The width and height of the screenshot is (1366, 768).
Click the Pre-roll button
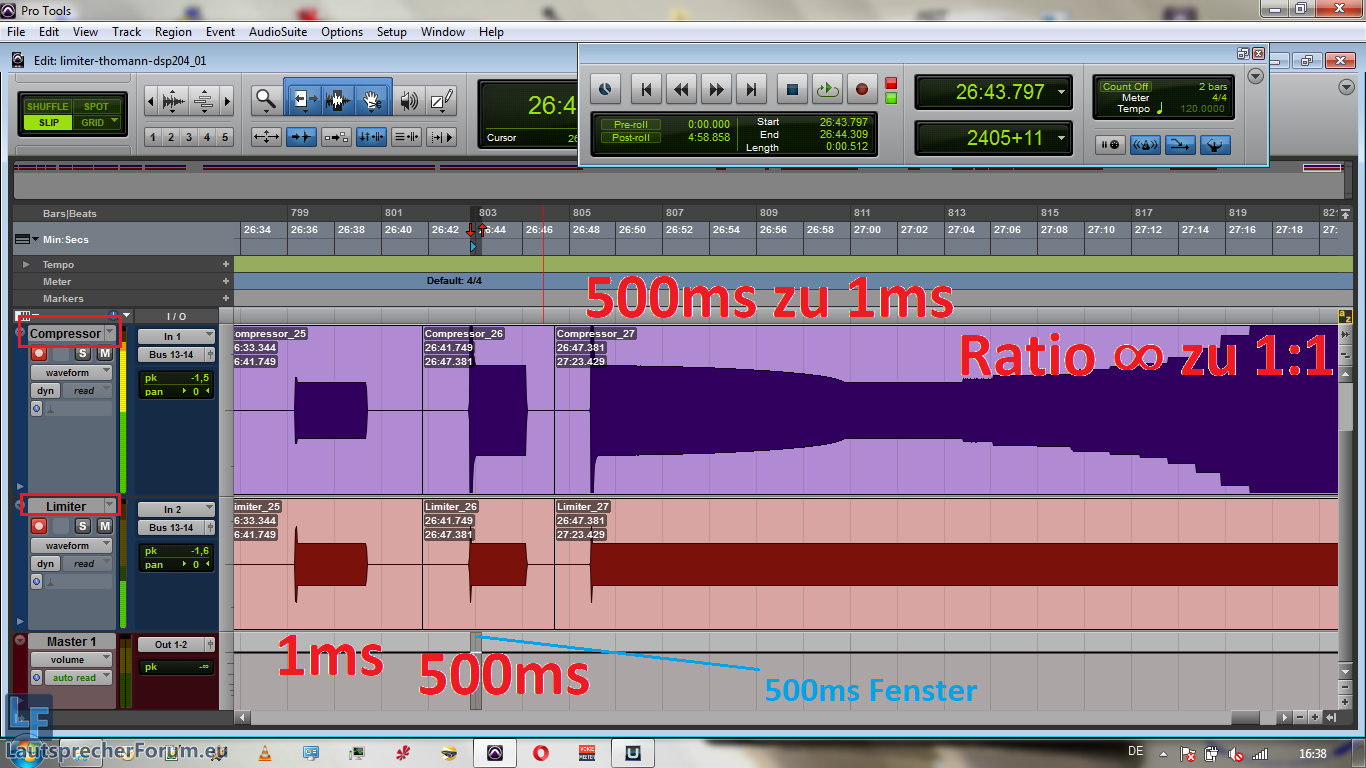click(x=630, y=125)
